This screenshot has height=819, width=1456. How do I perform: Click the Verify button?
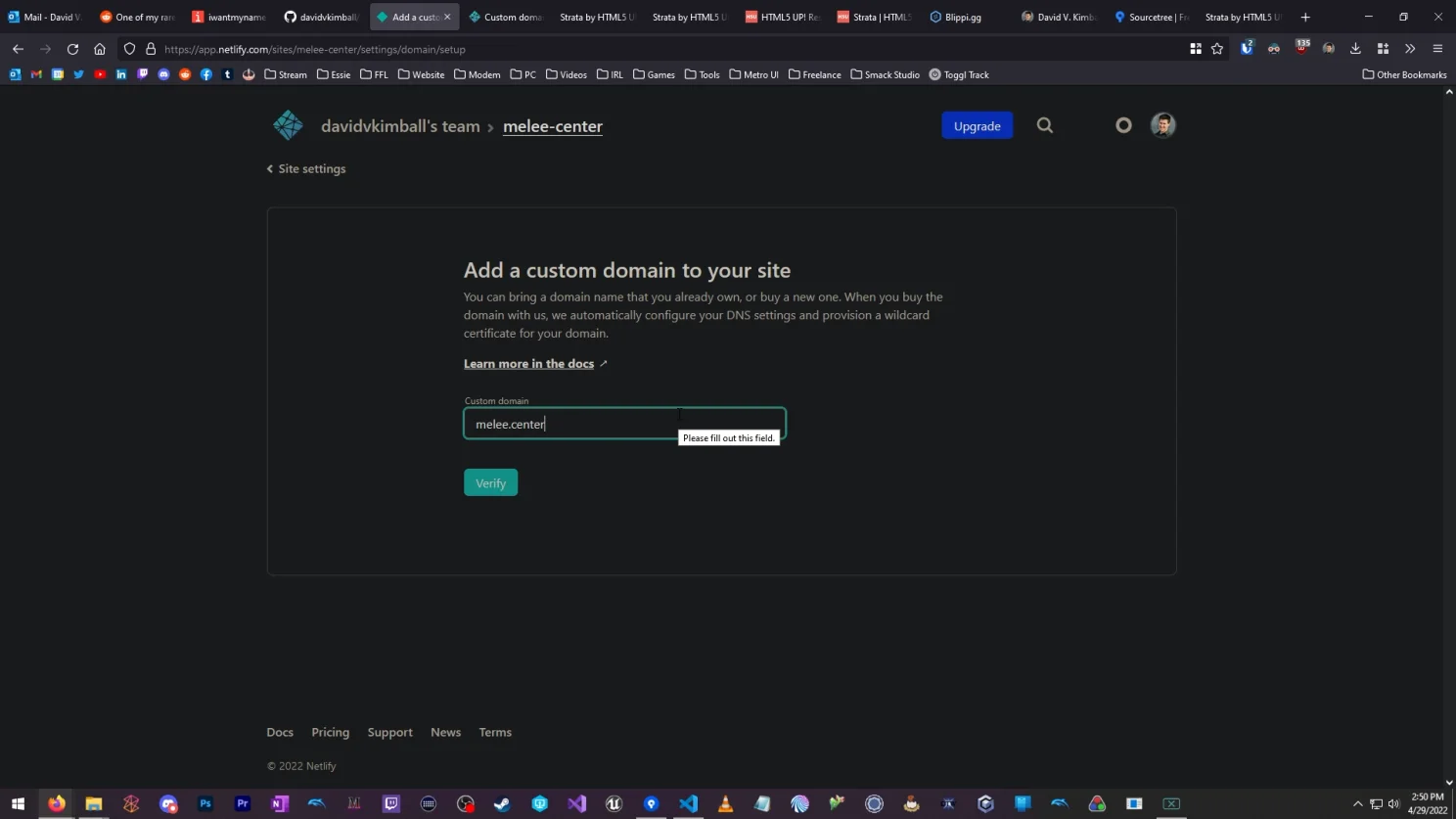pos(489,482)
